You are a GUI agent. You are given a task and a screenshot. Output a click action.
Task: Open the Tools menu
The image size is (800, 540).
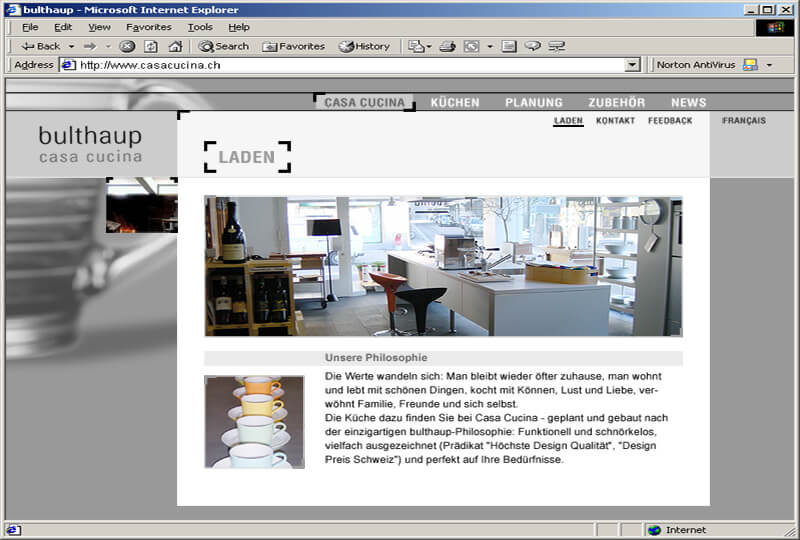tap(199, 27)
